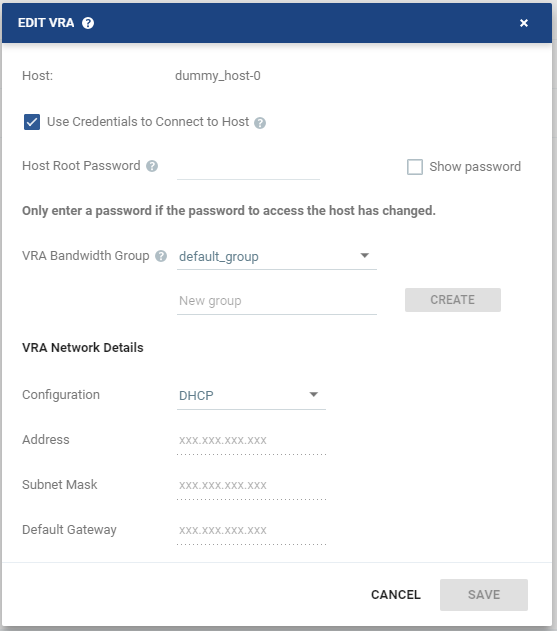
Task: Open help icon beside EDIT VRA title
Action: coord(88,23)
